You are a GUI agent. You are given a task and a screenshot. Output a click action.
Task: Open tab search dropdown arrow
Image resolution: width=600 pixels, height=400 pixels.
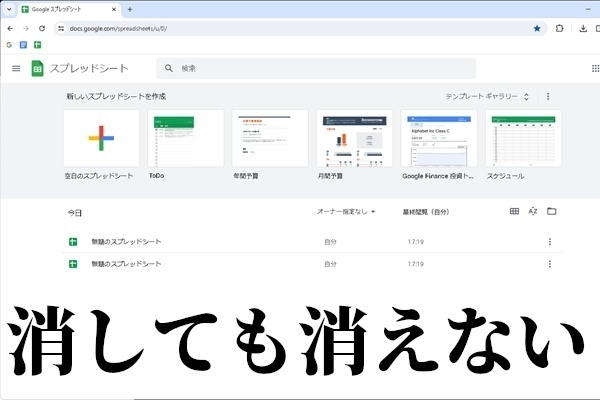tap(9, 9)
